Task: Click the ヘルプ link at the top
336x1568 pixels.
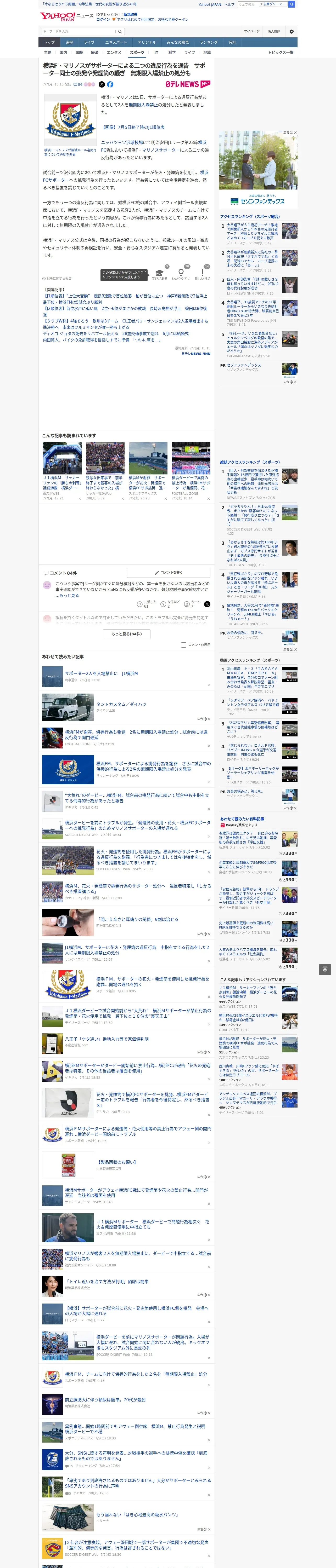Action: click(229, 4)
